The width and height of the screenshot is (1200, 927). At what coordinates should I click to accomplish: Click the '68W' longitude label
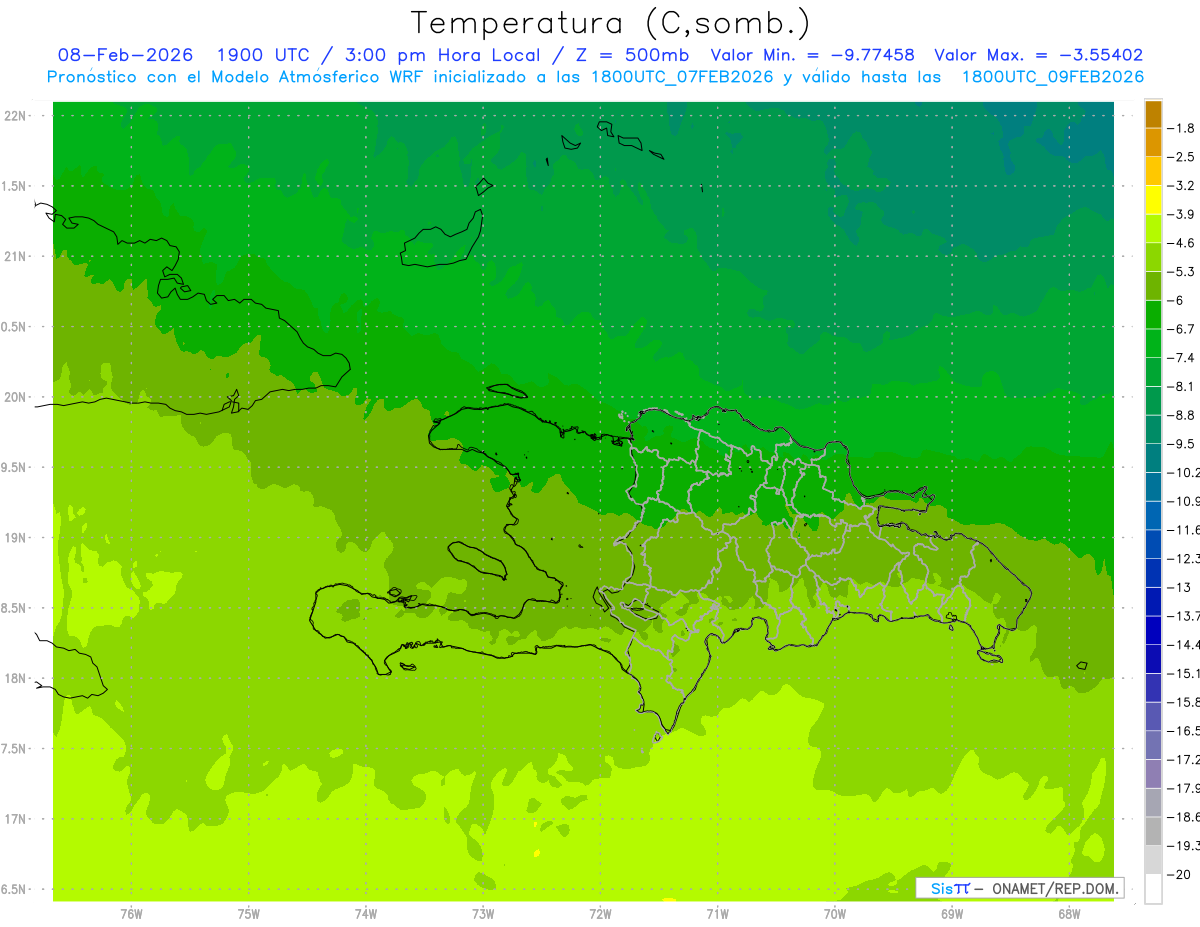tap(1068, 913)
